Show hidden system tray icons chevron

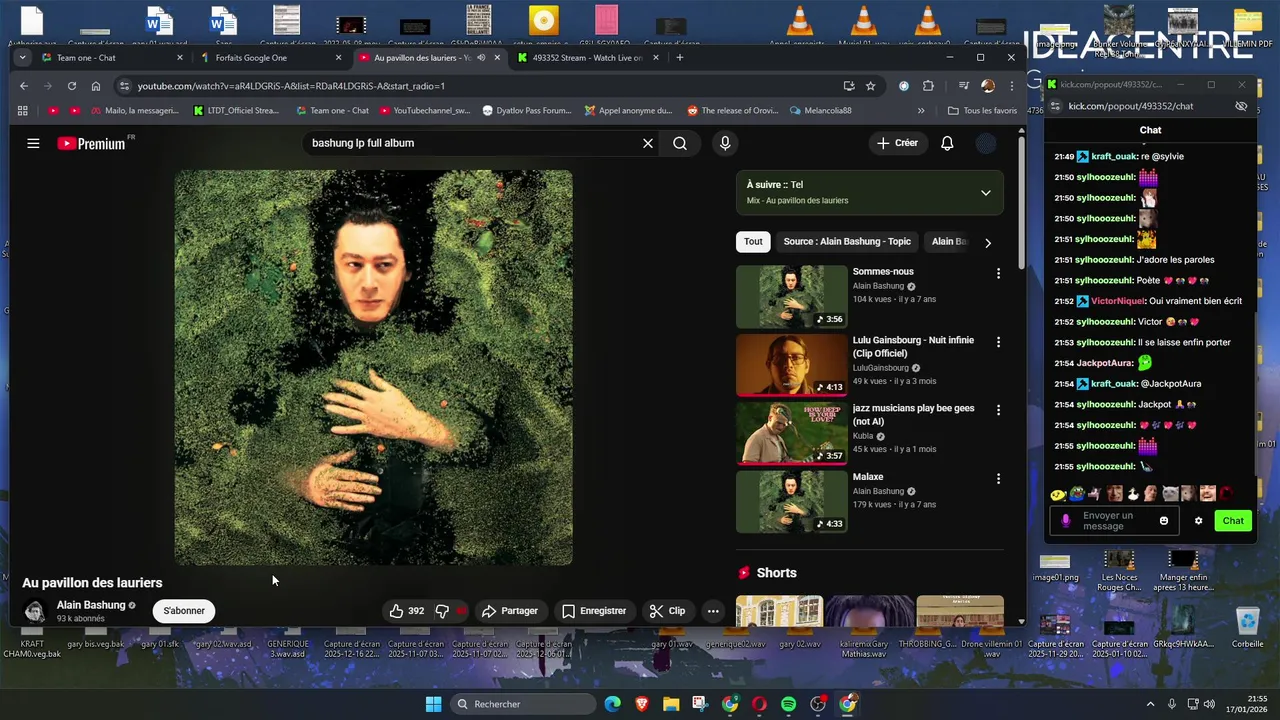tap(1151, 704)
